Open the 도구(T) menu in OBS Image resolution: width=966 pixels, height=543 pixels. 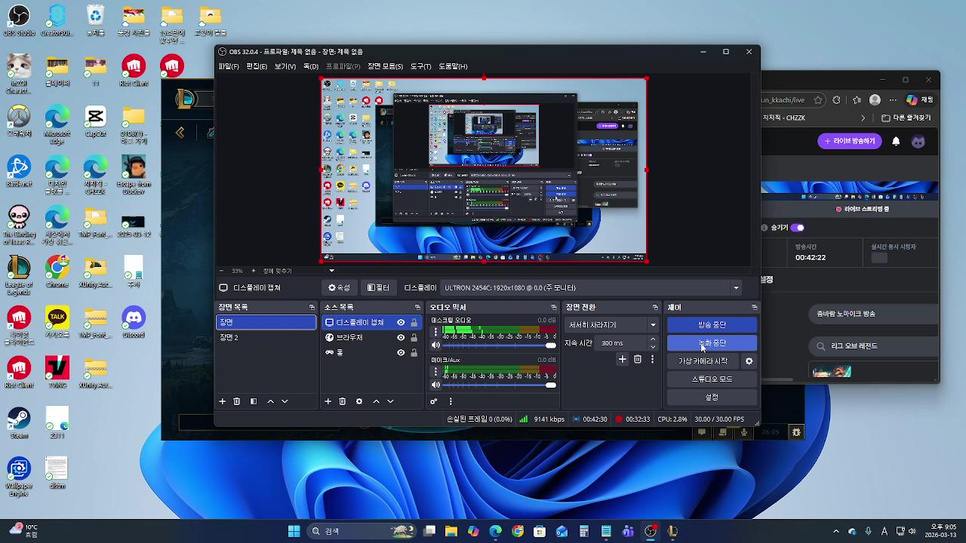click(x=420, y=67)
